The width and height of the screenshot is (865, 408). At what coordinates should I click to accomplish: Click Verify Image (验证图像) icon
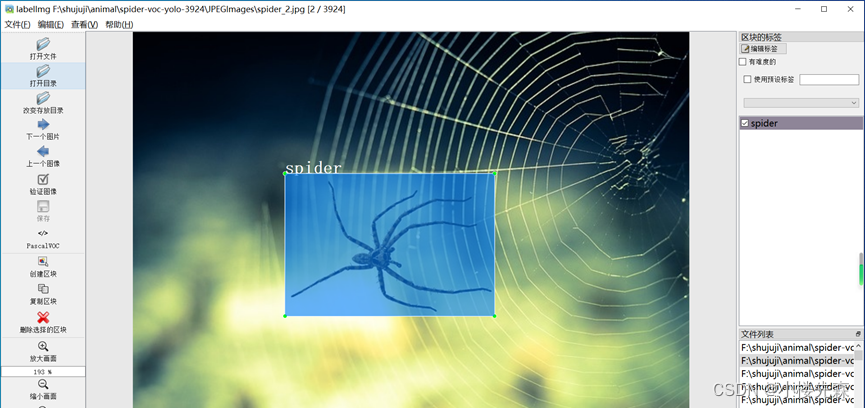point(43,179)
